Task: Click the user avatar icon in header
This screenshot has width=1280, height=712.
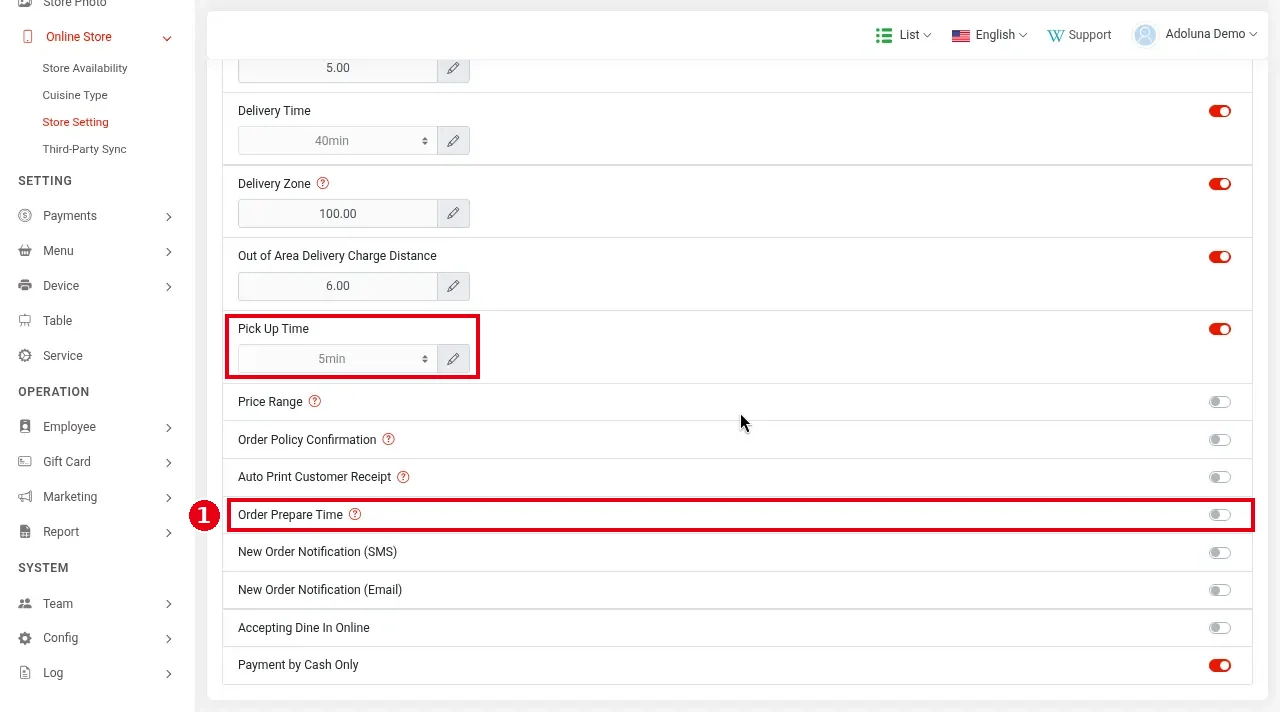Action: 1146,34
